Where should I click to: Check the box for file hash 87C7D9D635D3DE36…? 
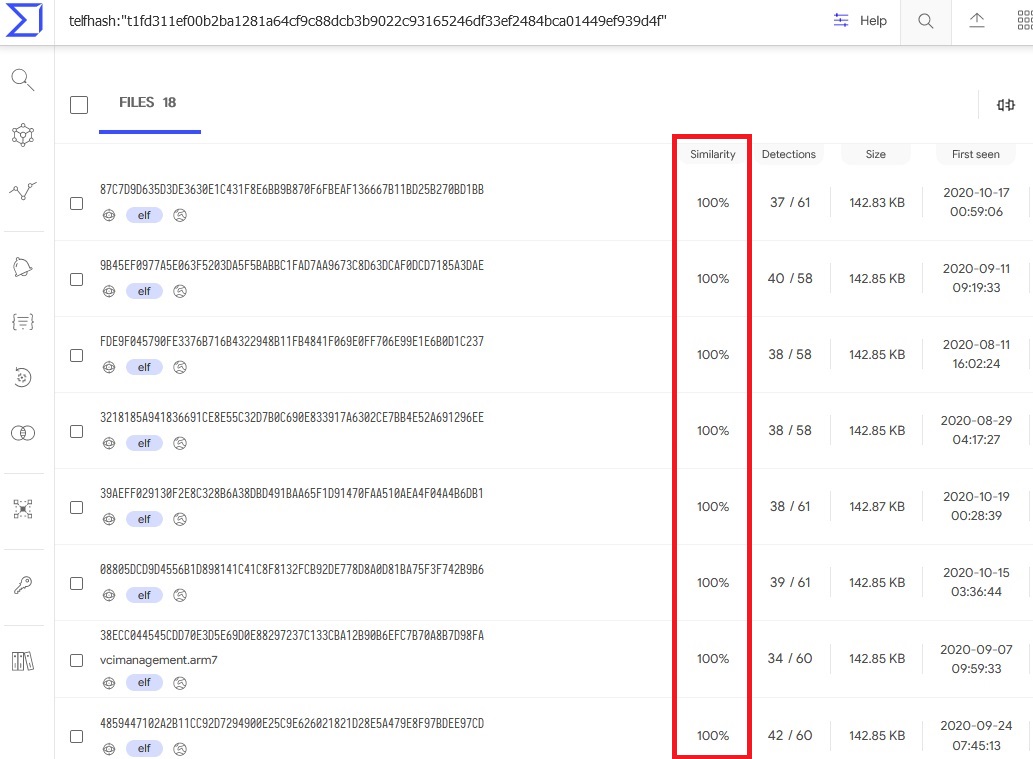click(x=77, y=203)
